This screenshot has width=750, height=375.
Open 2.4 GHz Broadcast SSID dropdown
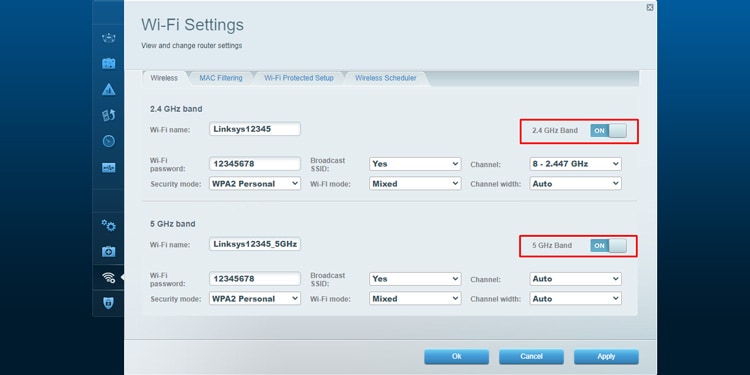(x=415, y=164)
